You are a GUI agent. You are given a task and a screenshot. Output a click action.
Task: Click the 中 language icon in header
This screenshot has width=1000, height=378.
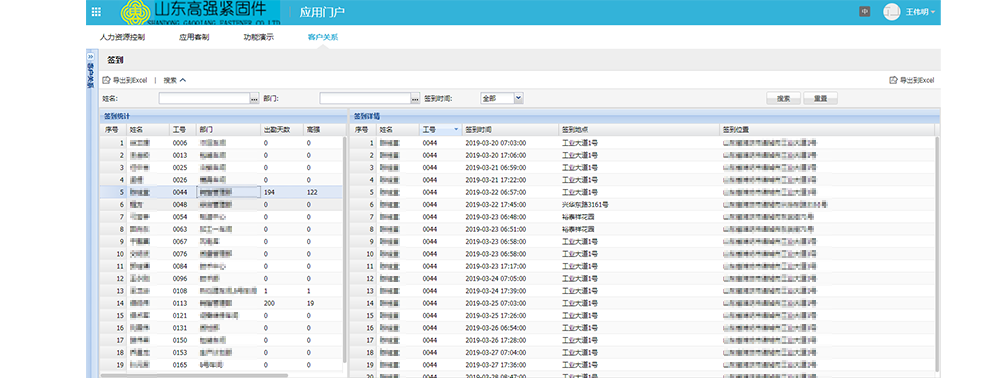click(865, 11)
